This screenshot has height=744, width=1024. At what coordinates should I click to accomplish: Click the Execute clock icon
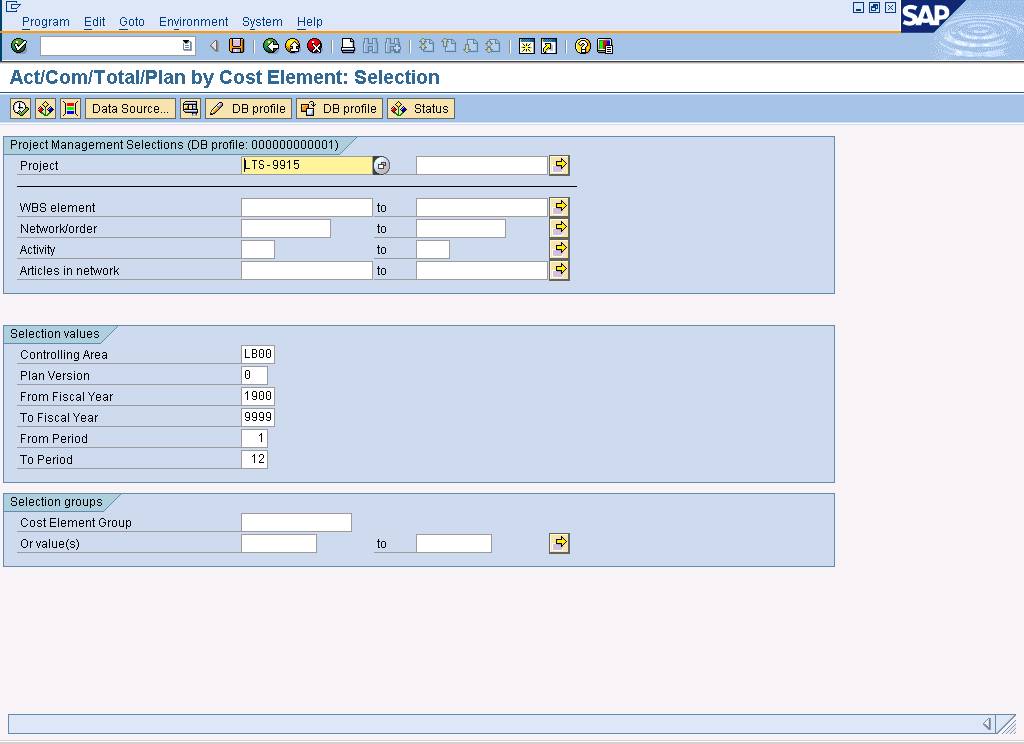tap(20, 108)
